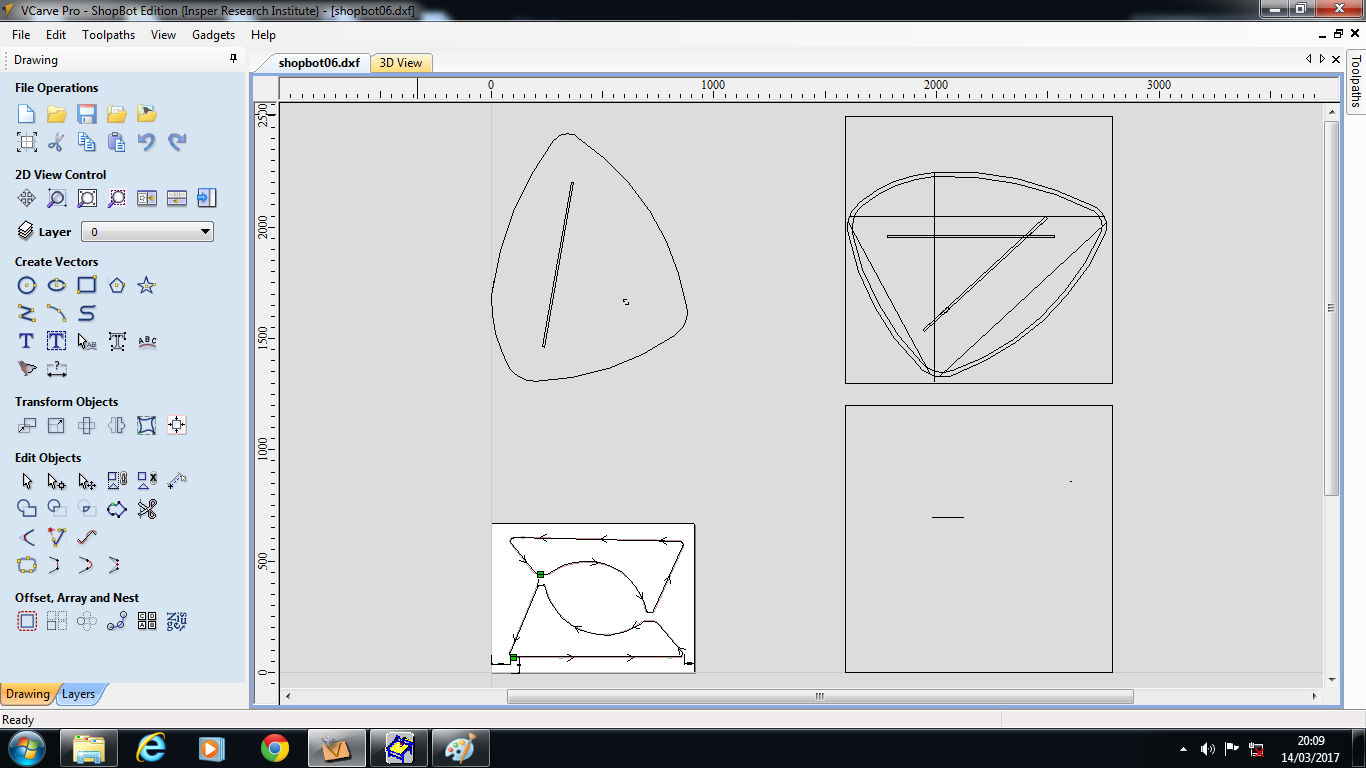The height and width of the screenshot is (768, 1366).
Task: Select the Draw Polygon tool
Action: (117, 285)
